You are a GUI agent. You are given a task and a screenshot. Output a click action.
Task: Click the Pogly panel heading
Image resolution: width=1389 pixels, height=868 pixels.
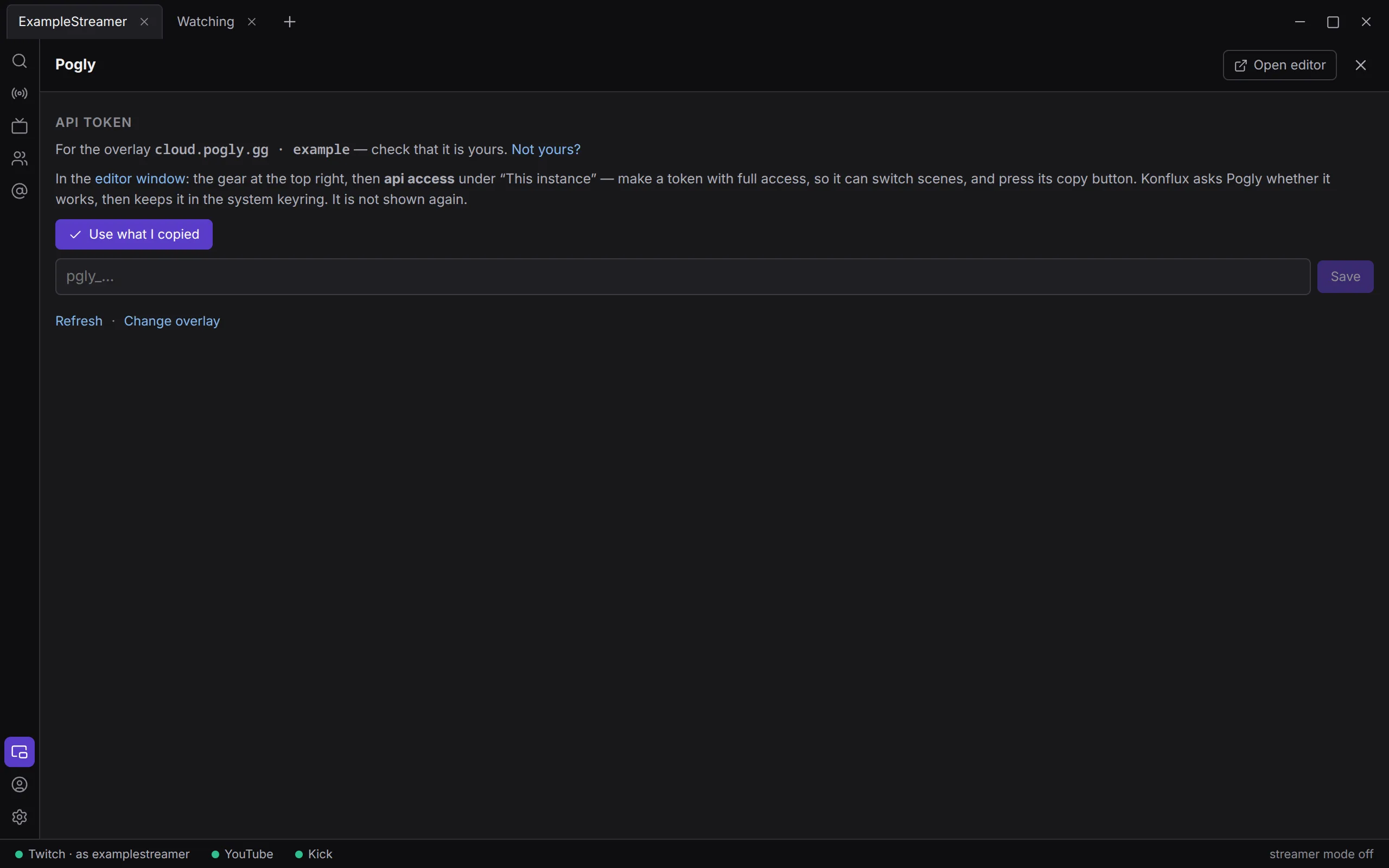pos(75,65)
